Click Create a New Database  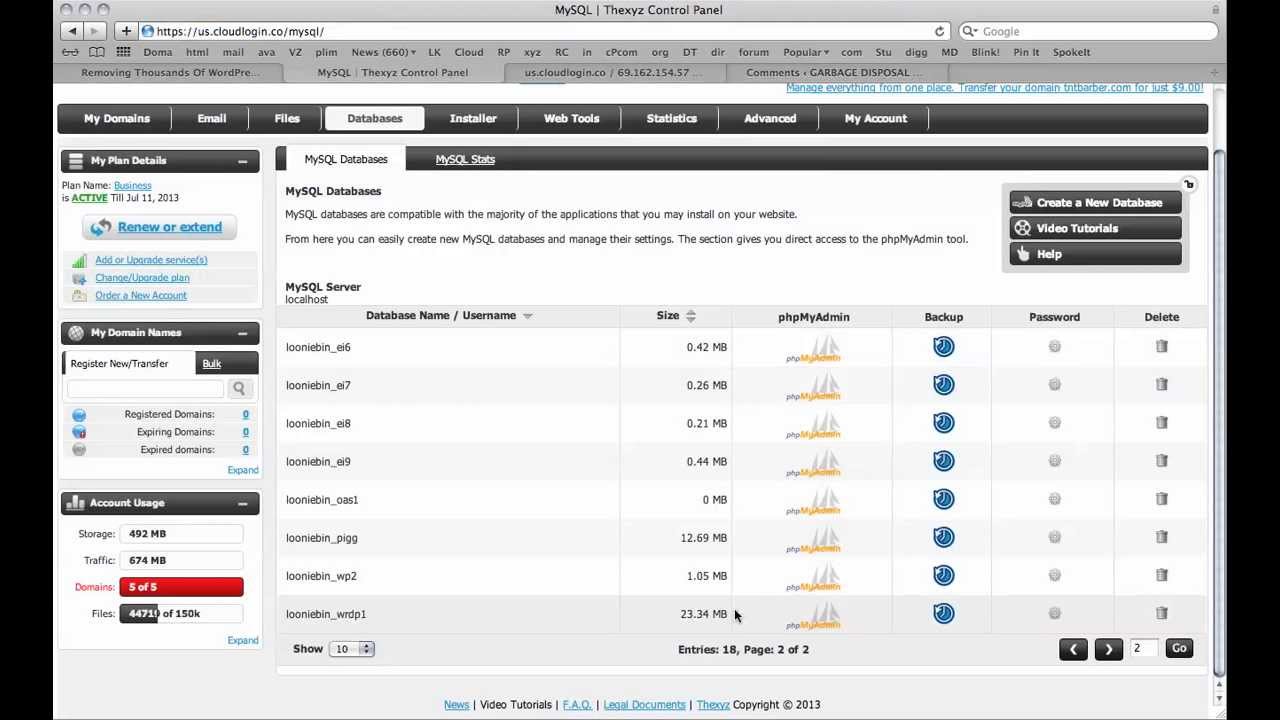coord(1095,203)
